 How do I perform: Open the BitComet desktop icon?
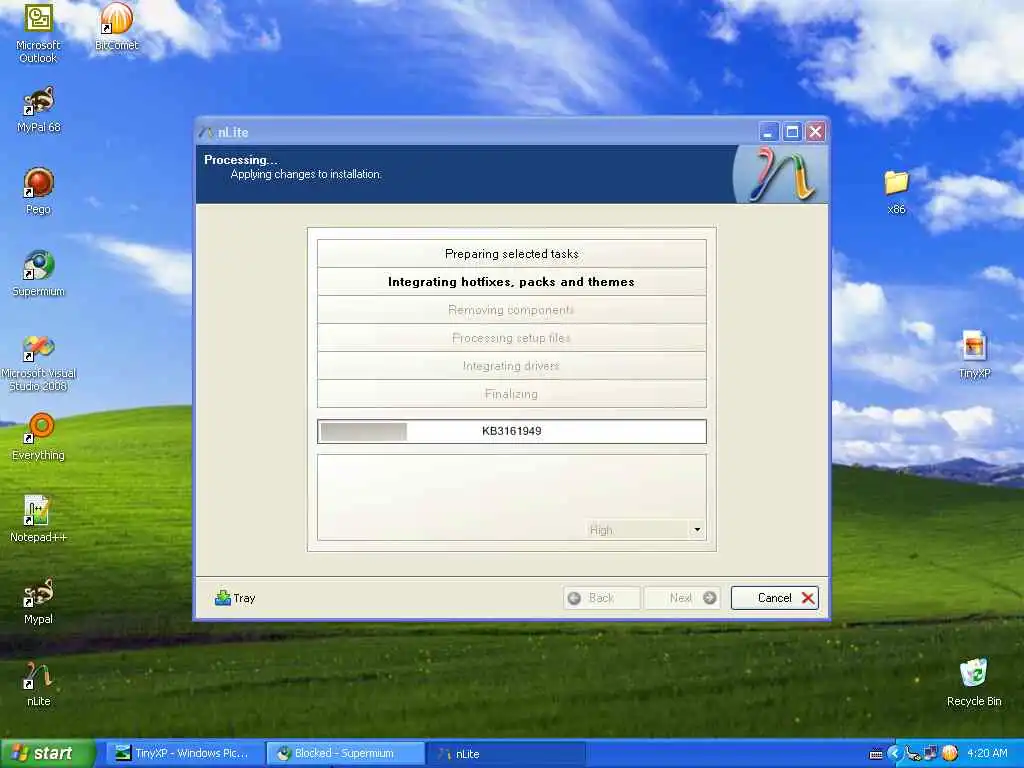[117, 26]
